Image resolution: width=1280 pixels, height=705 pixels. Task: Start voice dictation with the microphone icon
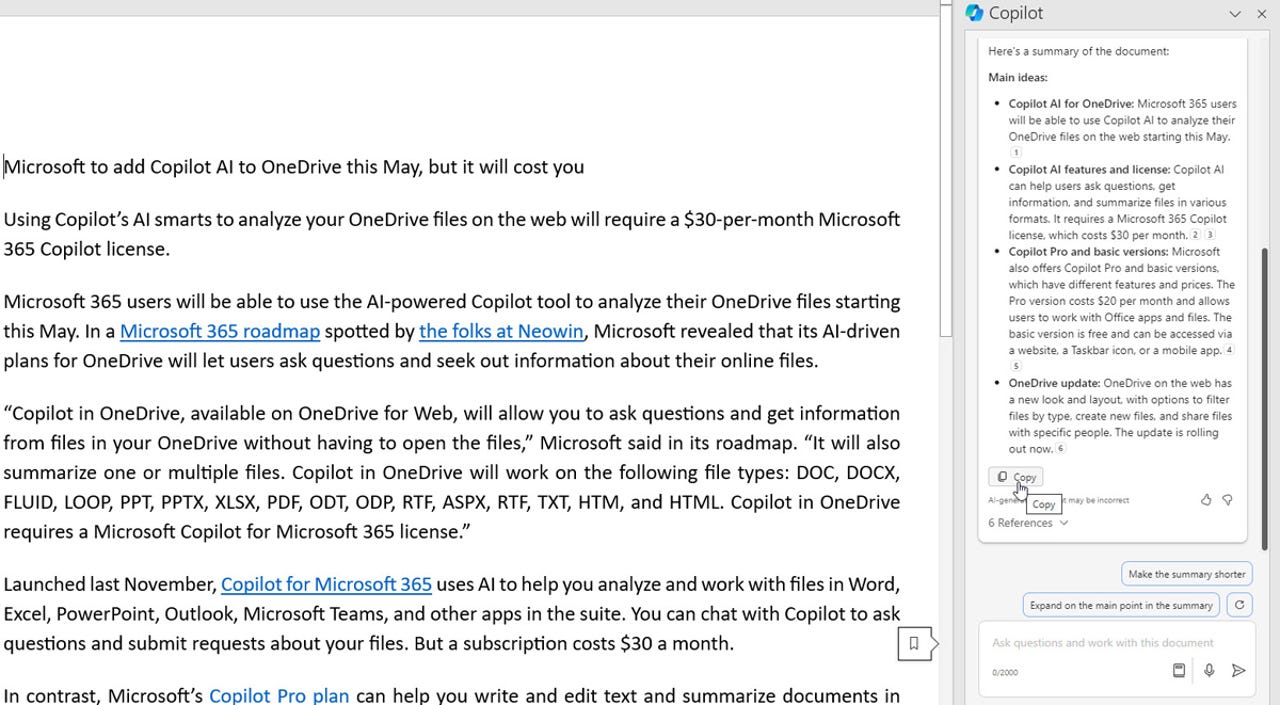1209,670
